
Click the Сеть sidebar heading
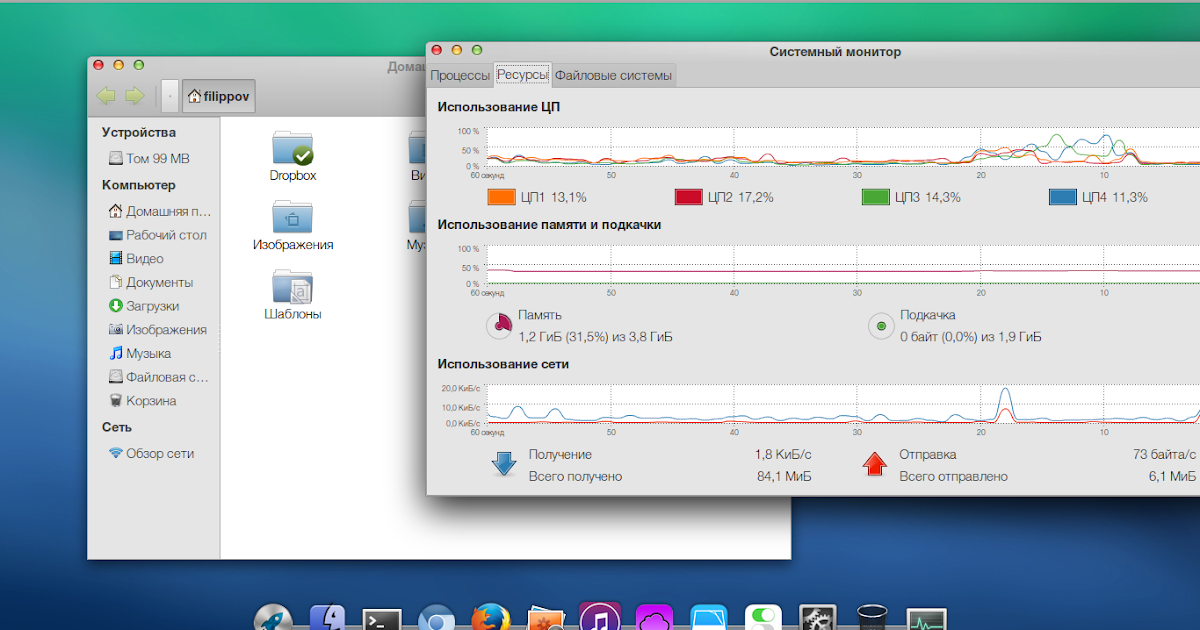tap(116, 427)
